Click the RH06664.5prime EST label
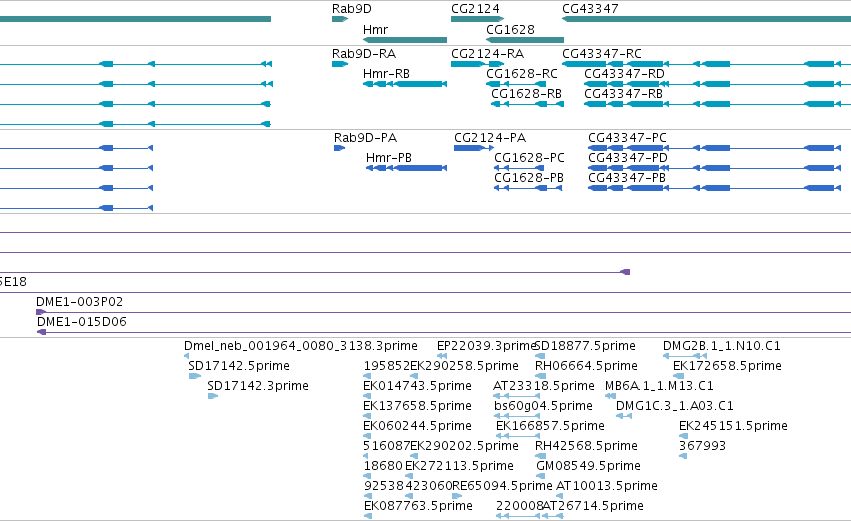 (x=586, y=366)
